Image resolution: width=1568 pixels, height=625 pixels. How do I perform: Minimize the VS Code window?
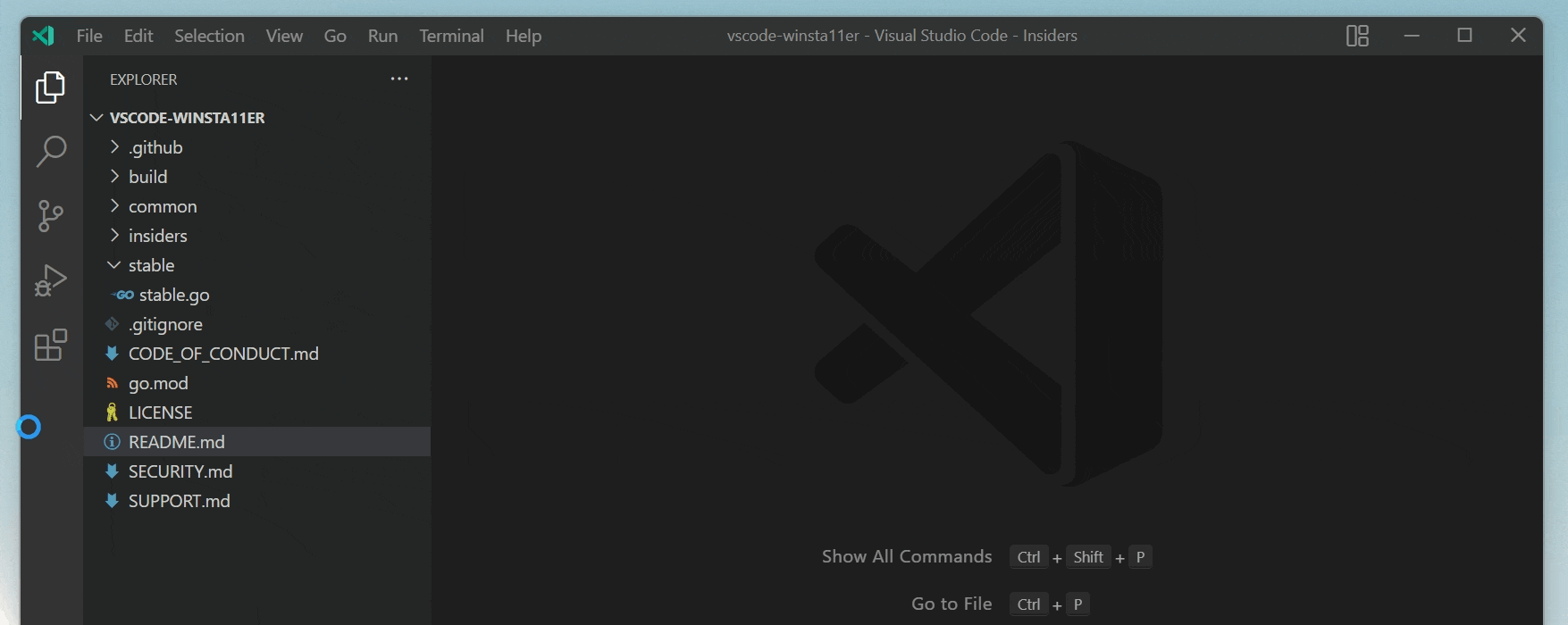tap(1412, 36)
